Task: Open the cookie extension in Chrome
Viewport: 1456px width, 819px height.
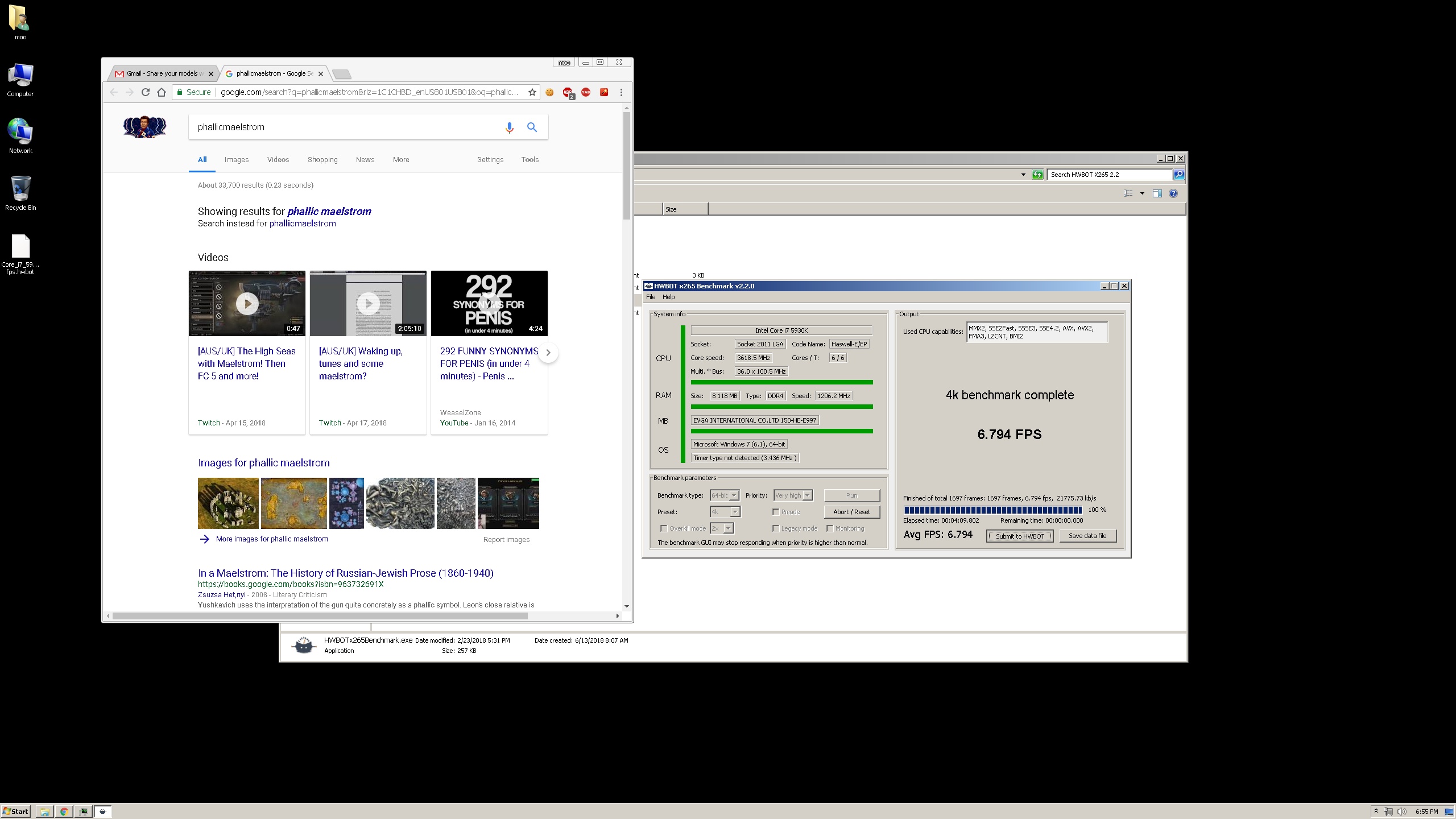Action: coord(549,92)
